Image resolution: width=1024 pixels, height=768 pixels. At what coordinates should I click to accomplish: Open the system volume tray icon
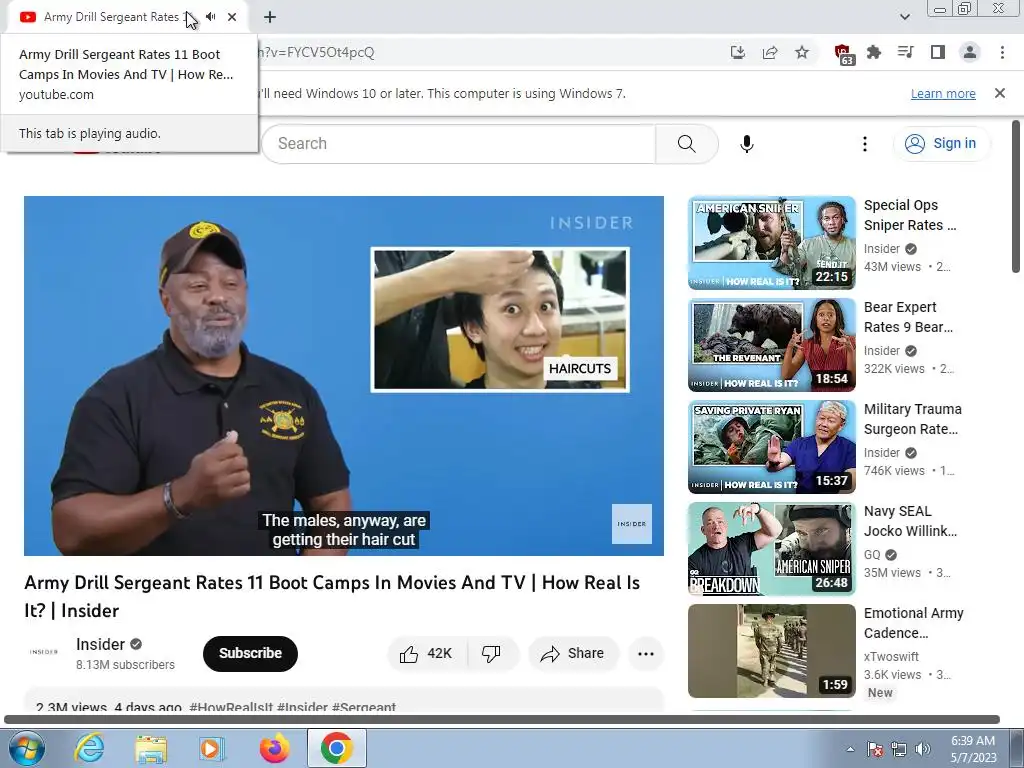pos(923,749)
